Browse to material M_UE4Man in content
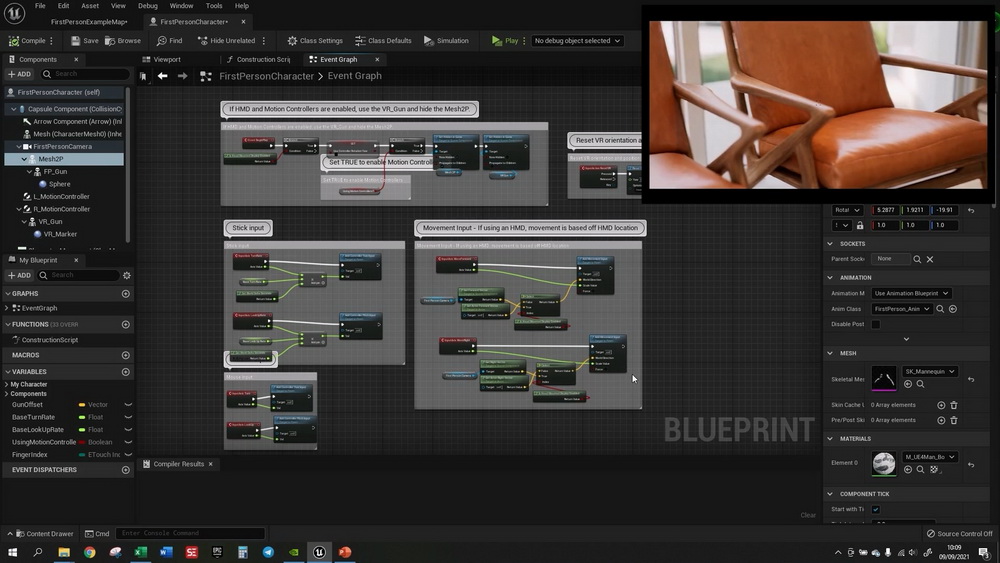This screenshot has height=563, width=1000. pos(920,470)
